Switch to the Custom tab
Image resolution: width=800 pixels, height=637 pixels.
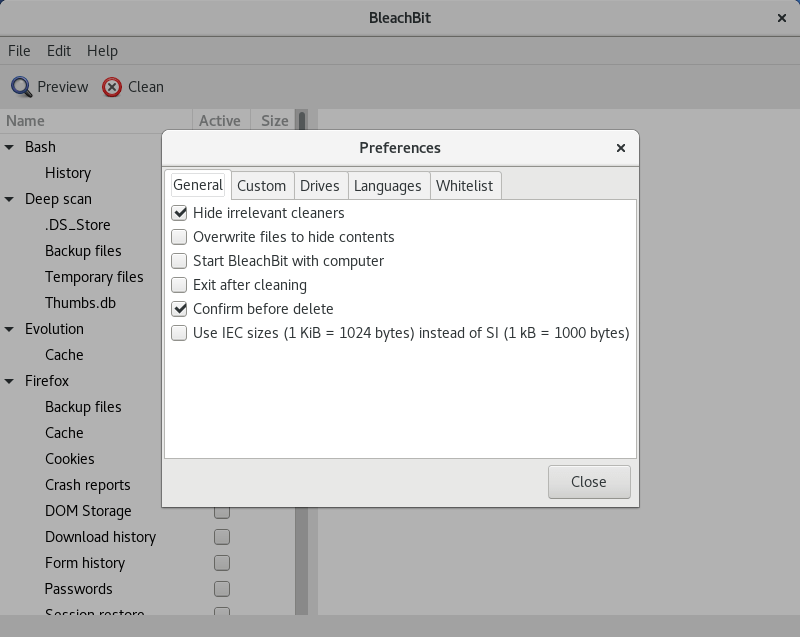click(x=262, y=185)
